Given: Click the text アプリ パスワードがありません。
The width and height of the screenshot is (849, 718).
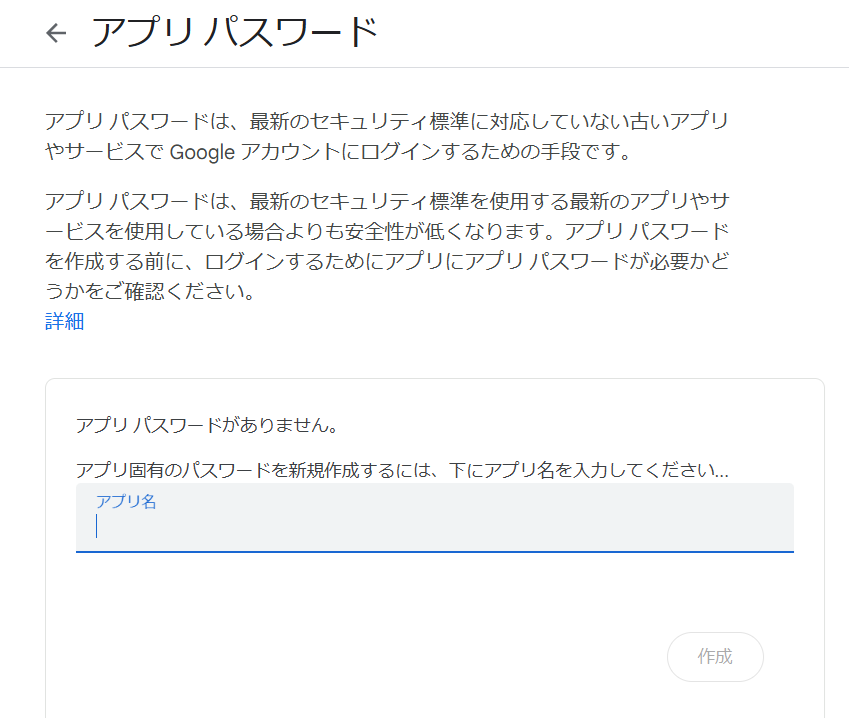Looking at the screenshot, I should tap(207, 425).
